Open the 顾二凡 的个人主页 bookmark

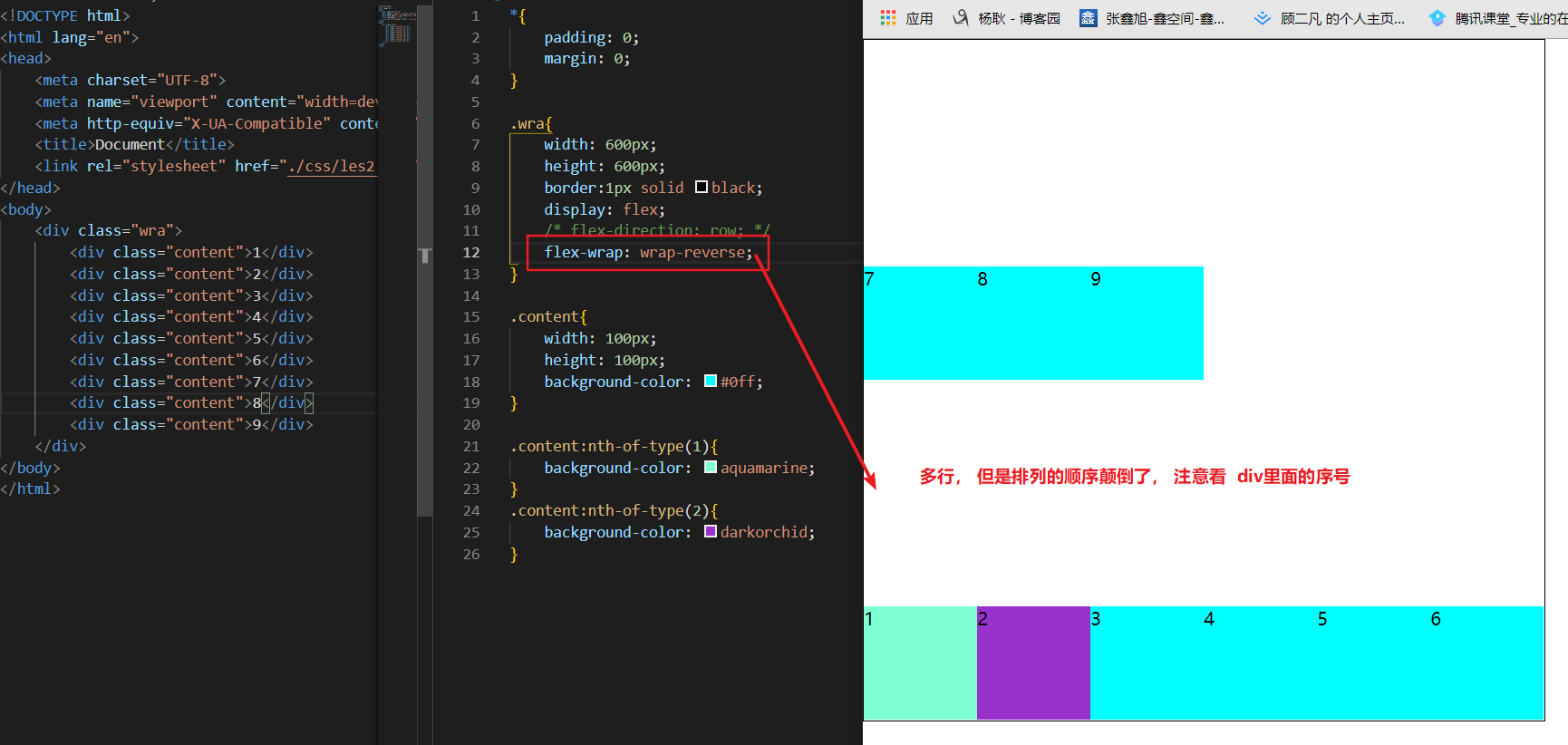1341,18
